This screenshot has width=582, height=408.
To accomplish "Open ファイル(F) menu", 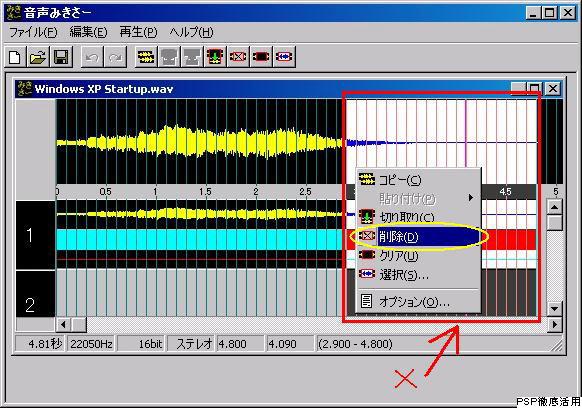I will point(33,32).
